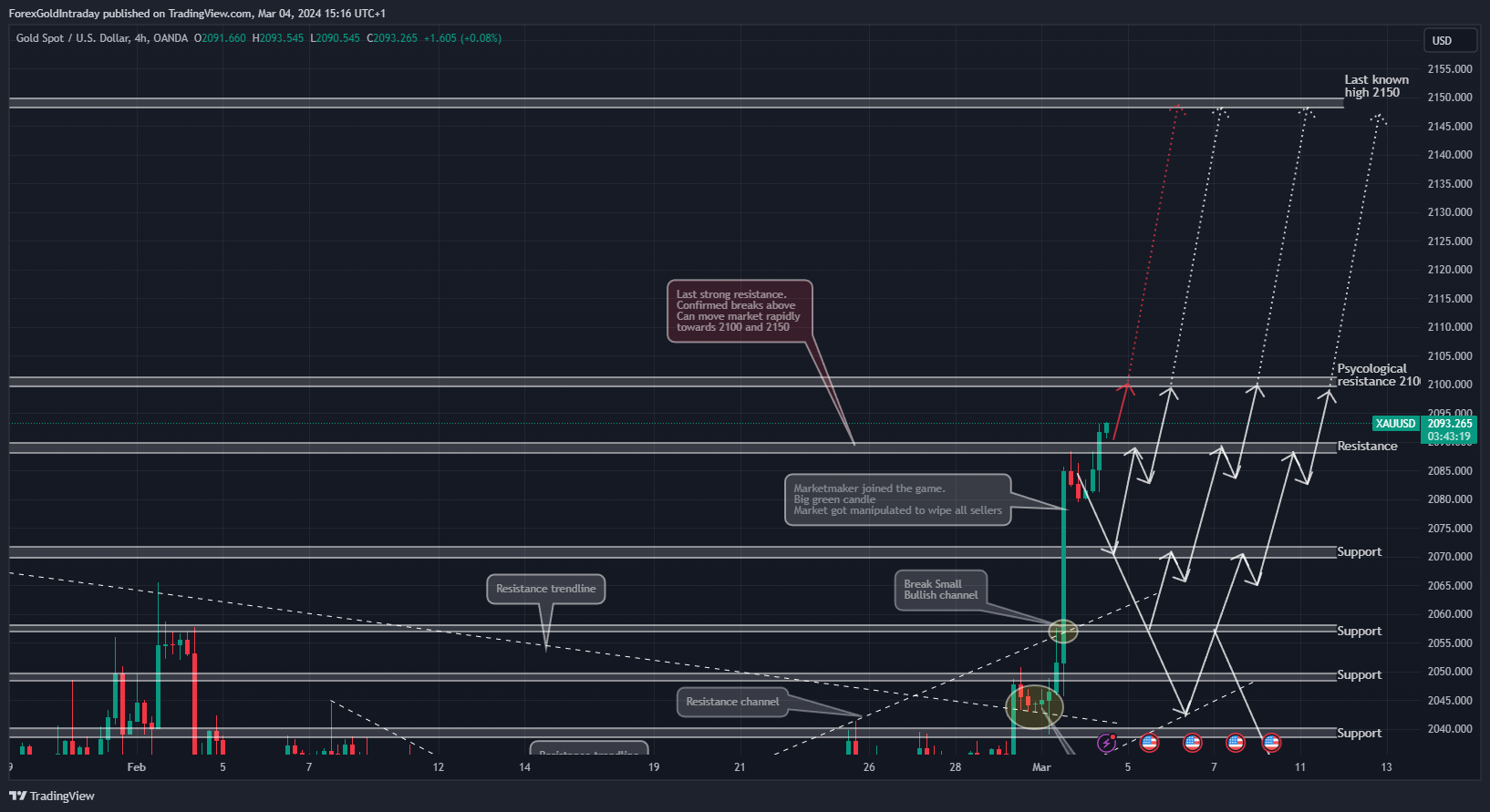Click the Psycological resistance label
Image resolution: width=1490 pixels, height=812 pixels.
1378,375
